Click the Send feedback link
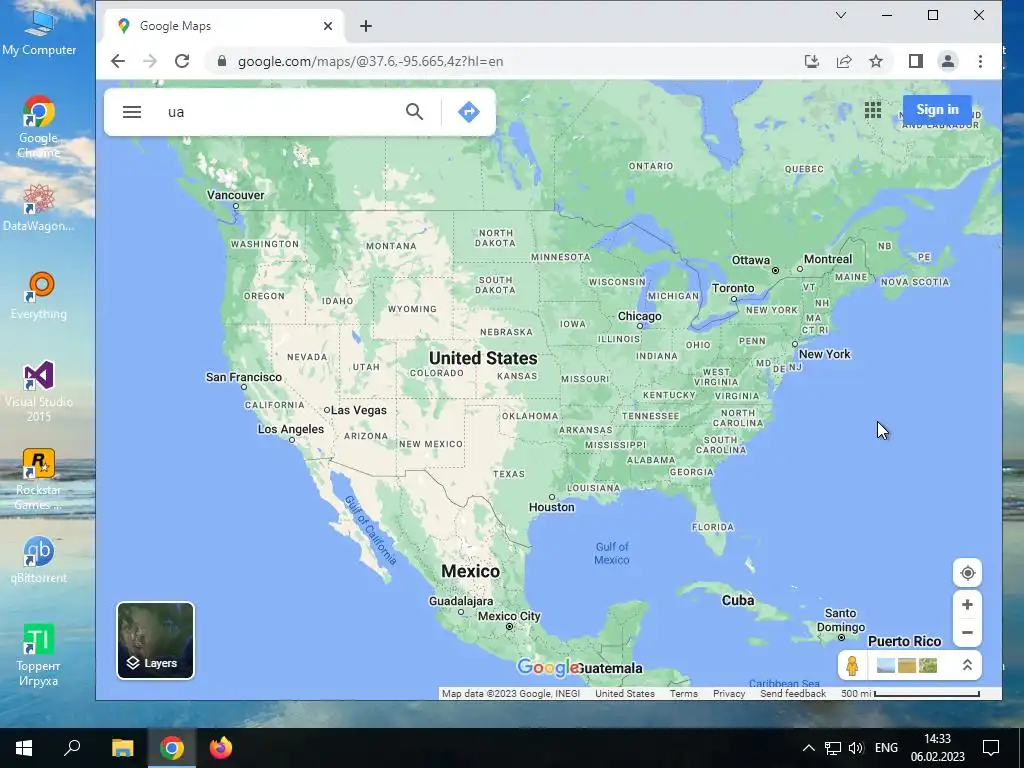 click(x=793, y=694)
